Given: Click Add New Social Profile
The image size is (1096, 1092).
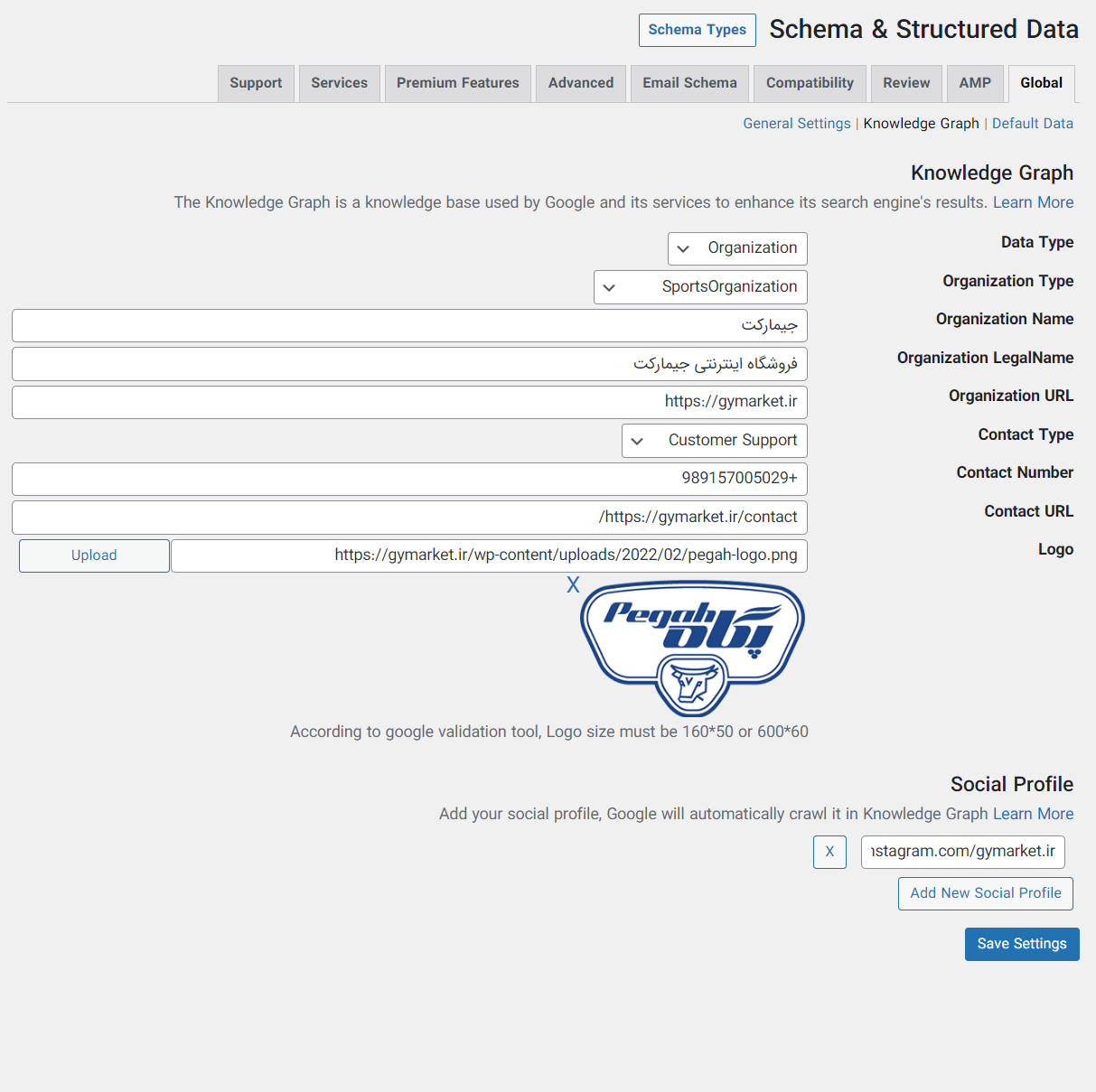Looking at the screenshot, I should (985, 893).
